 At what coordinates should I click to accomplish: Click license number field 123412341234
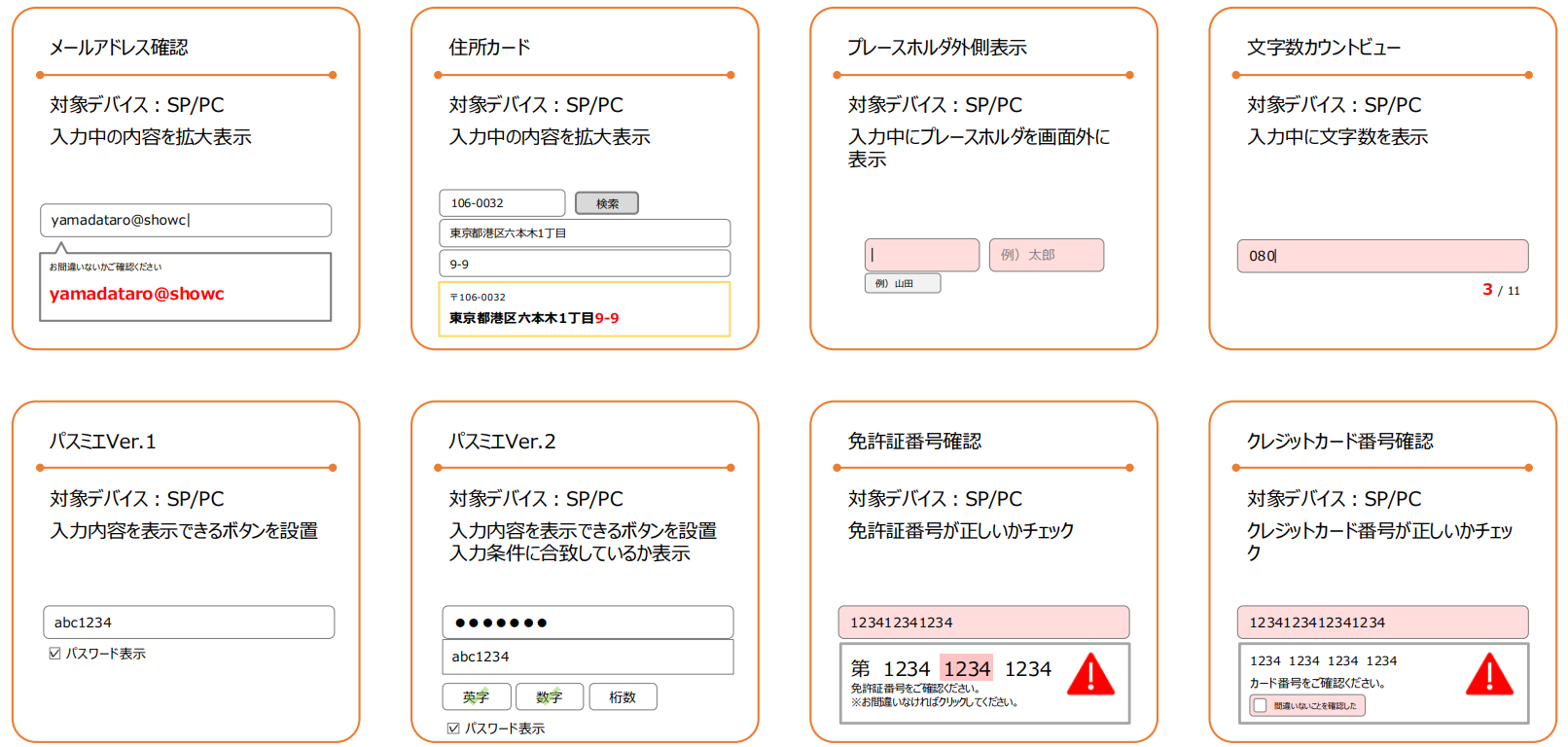pos(983,622)
